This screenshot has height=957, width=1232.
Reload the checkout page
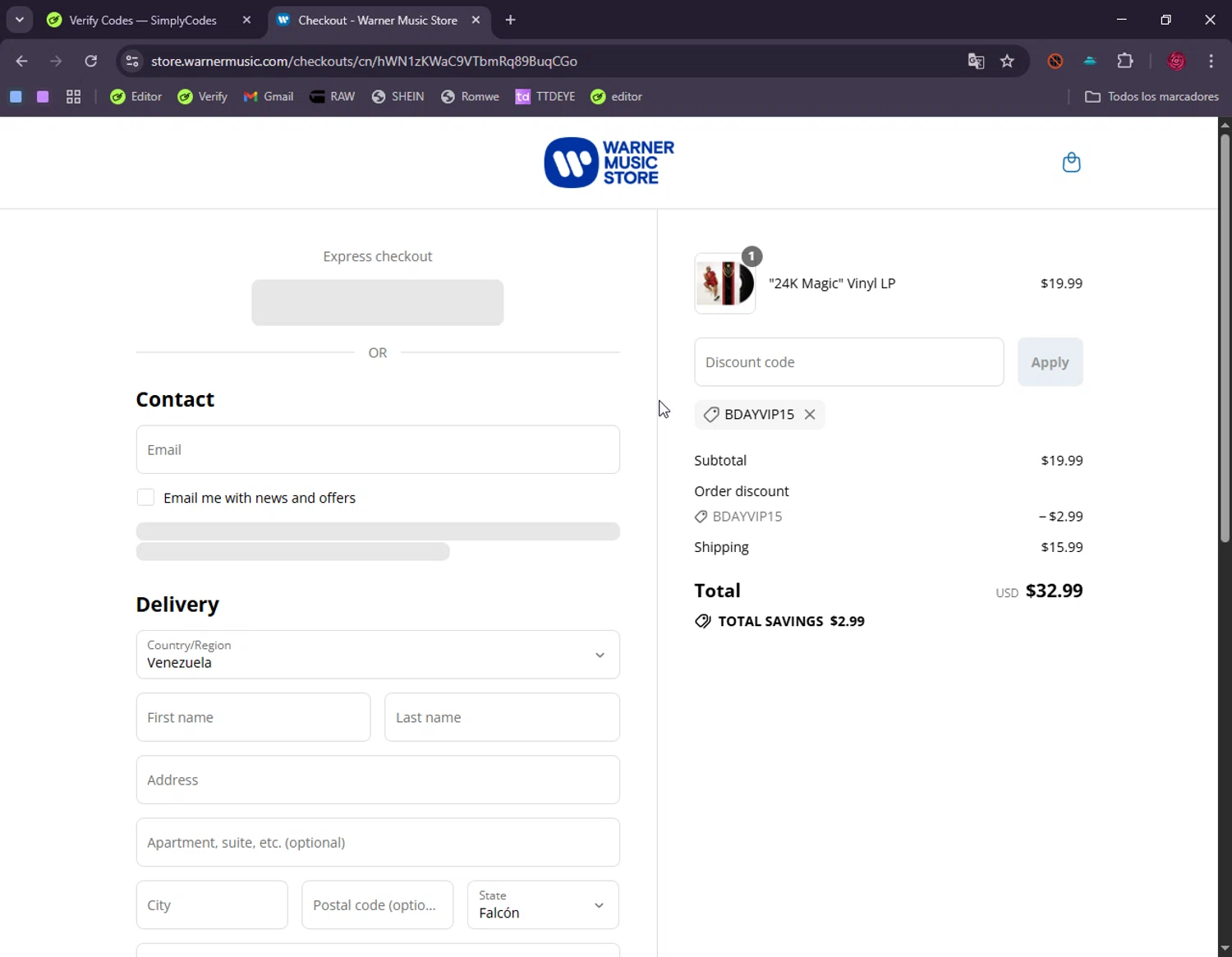[91, 61]
